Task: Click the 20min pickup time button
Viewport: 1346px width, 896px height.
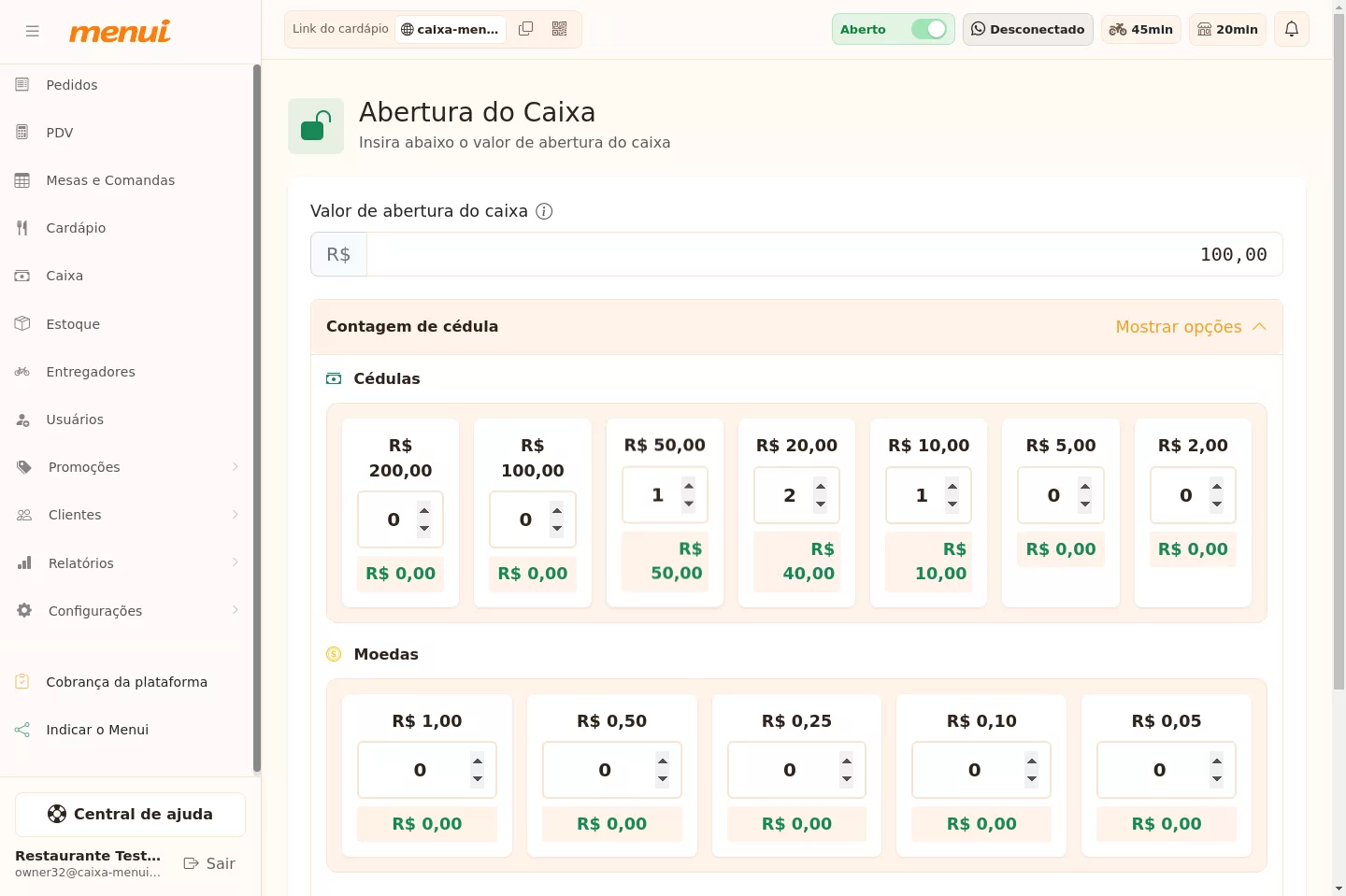Action: 1228,29
